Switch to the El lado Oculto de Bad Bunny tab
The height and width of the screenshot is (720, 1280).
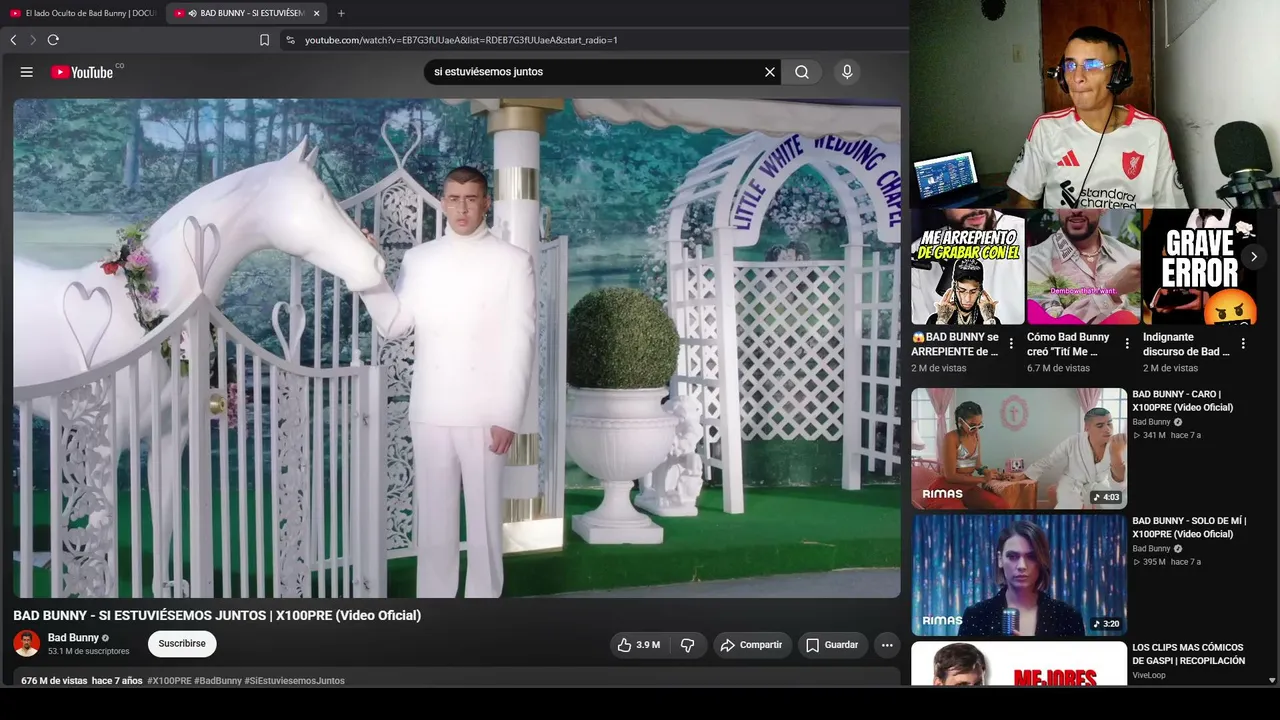(82, 13)
